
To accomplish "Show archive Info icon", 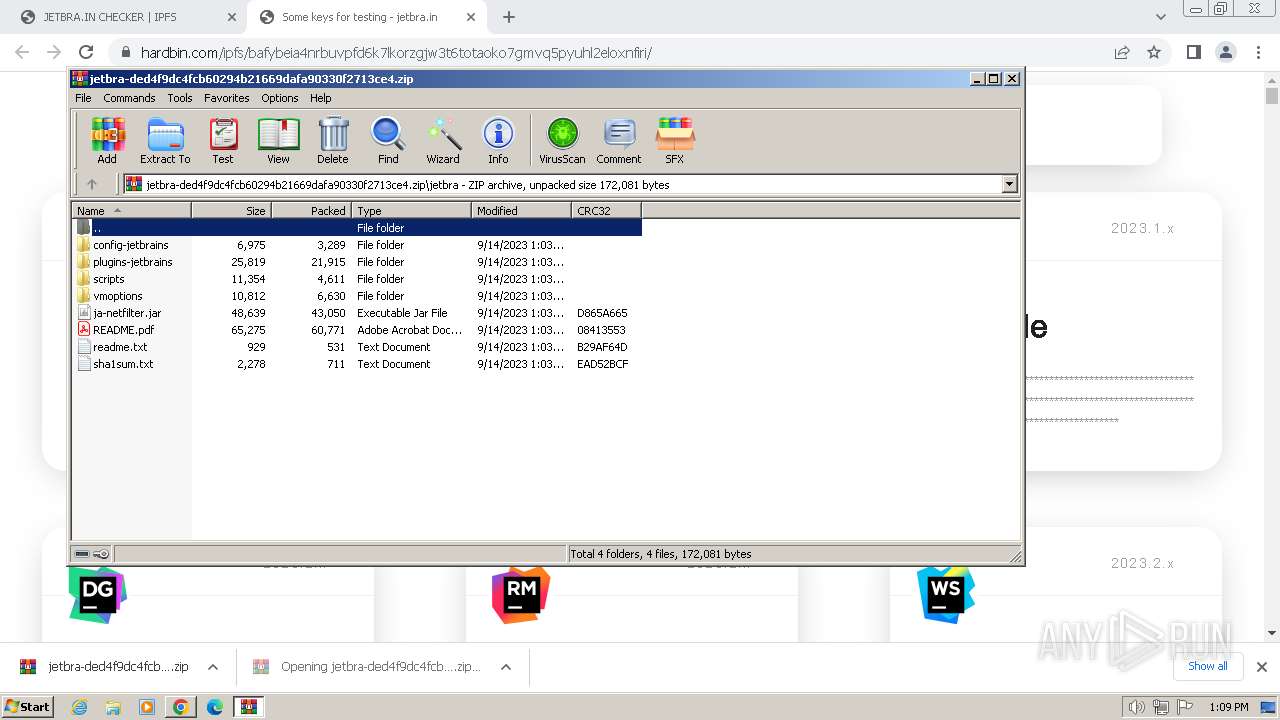I will tap(498, 140).
